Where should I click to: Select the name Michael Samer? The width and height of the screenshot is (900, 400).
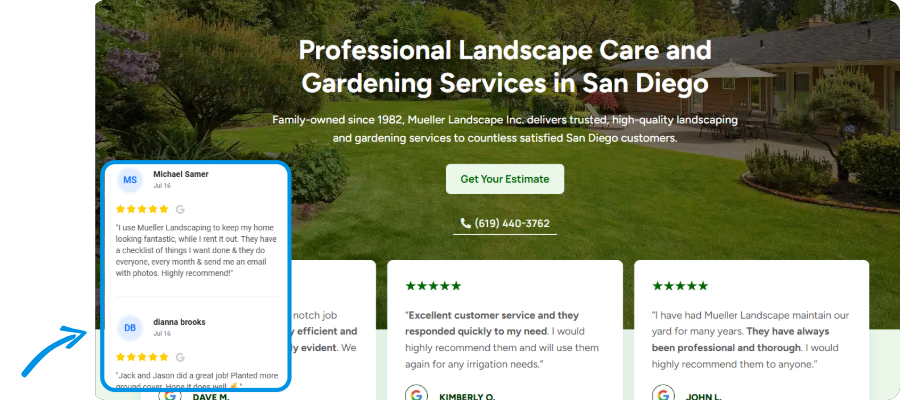(181, 174)
